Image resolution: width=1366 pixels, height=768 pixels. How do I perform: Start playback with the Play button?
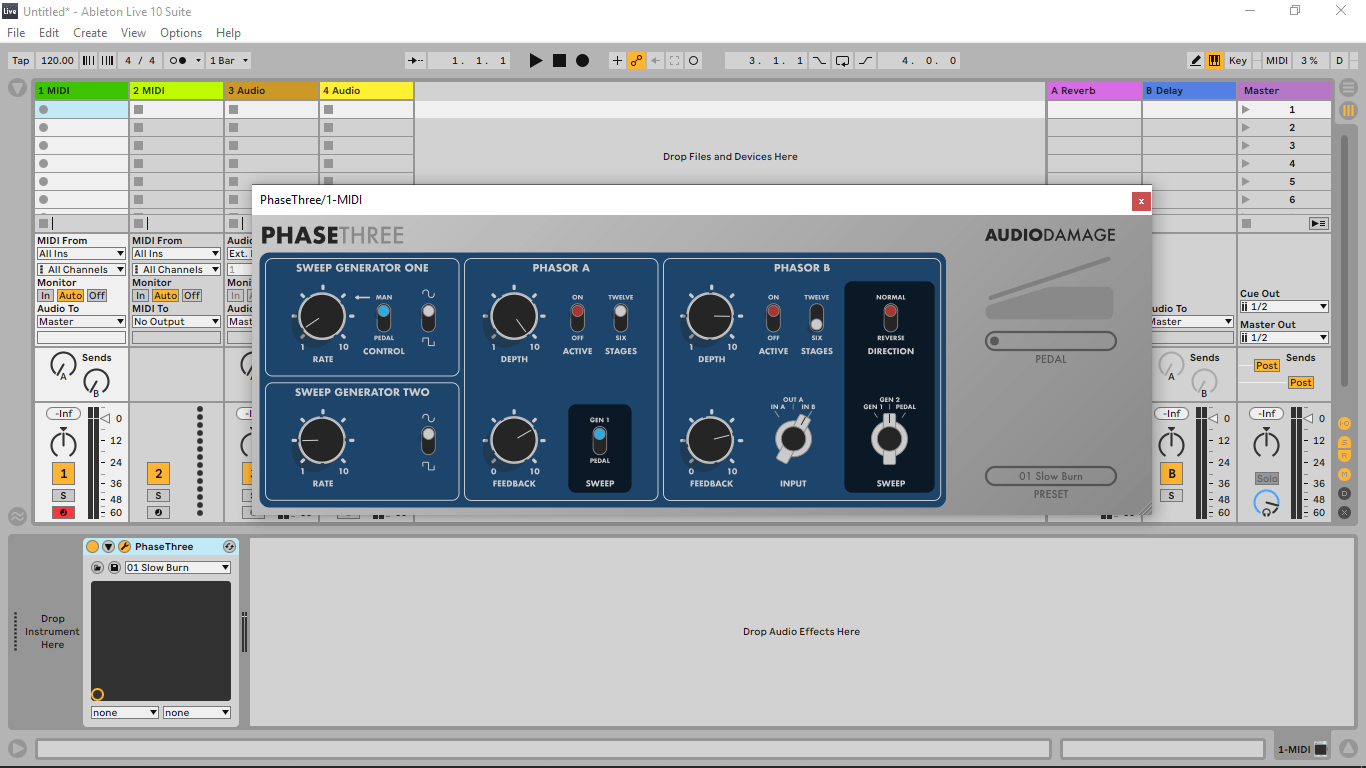pos(535,61)
